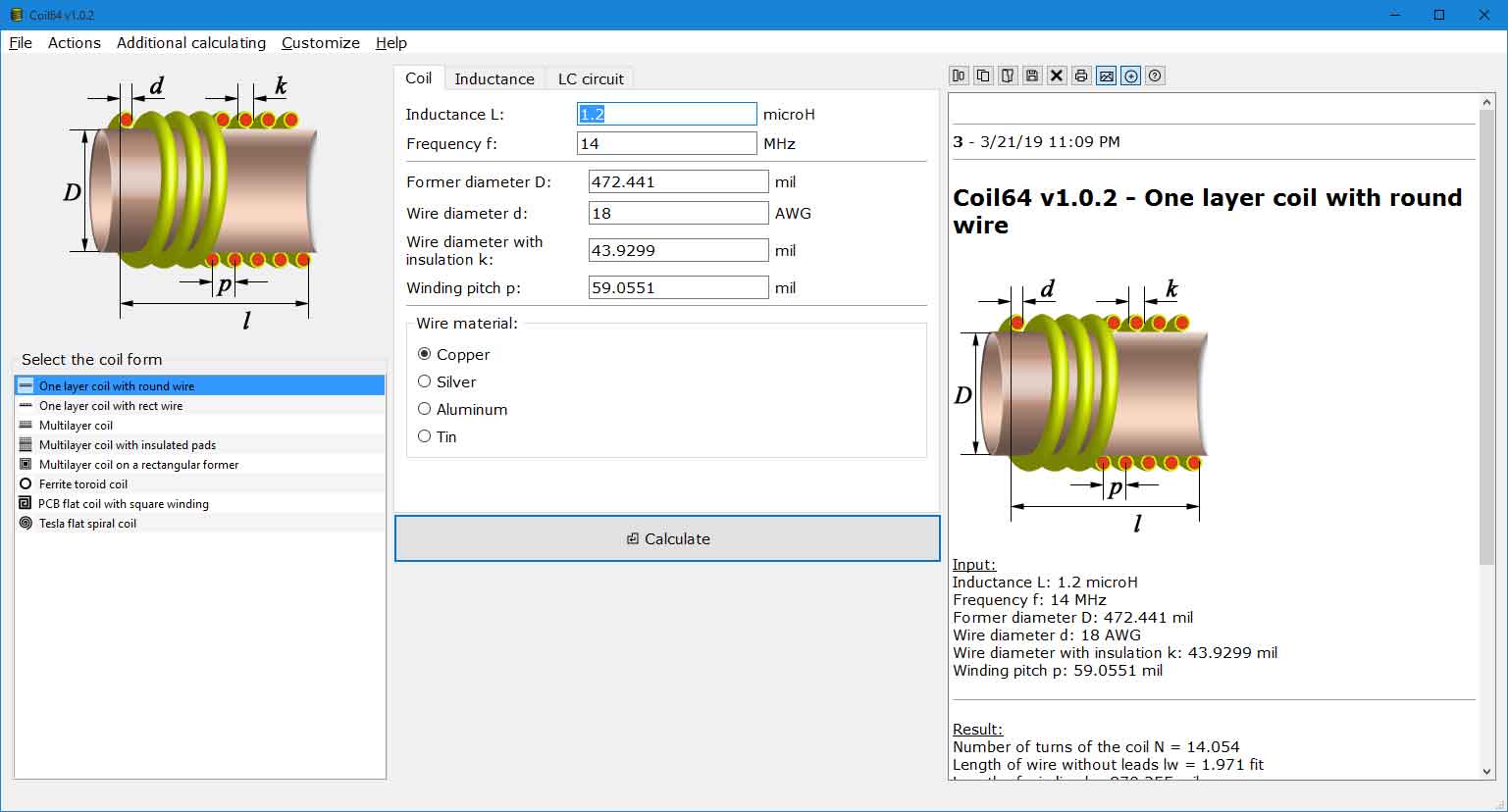Click the Wire diameter d field
This screenshot has width=1508, height=812.
click(x=679, y=213)
